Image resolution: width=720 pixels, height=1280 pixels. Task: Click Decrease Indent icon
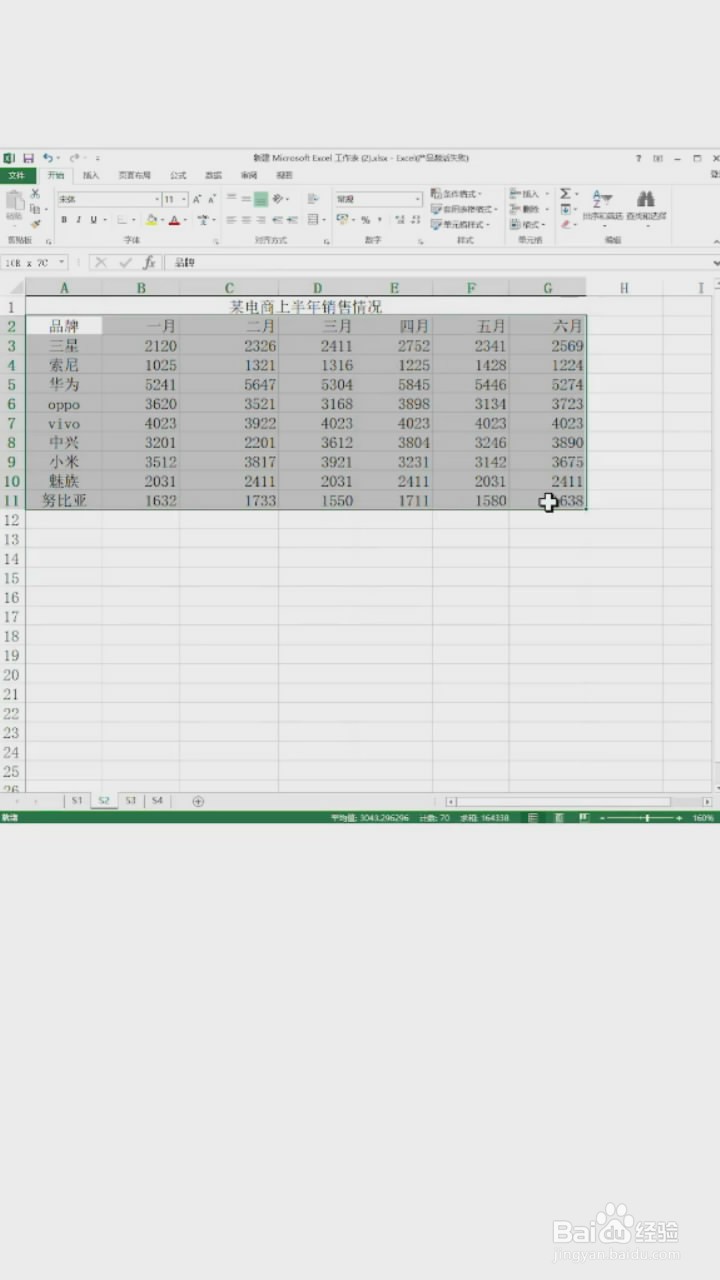tap(277, 219)
